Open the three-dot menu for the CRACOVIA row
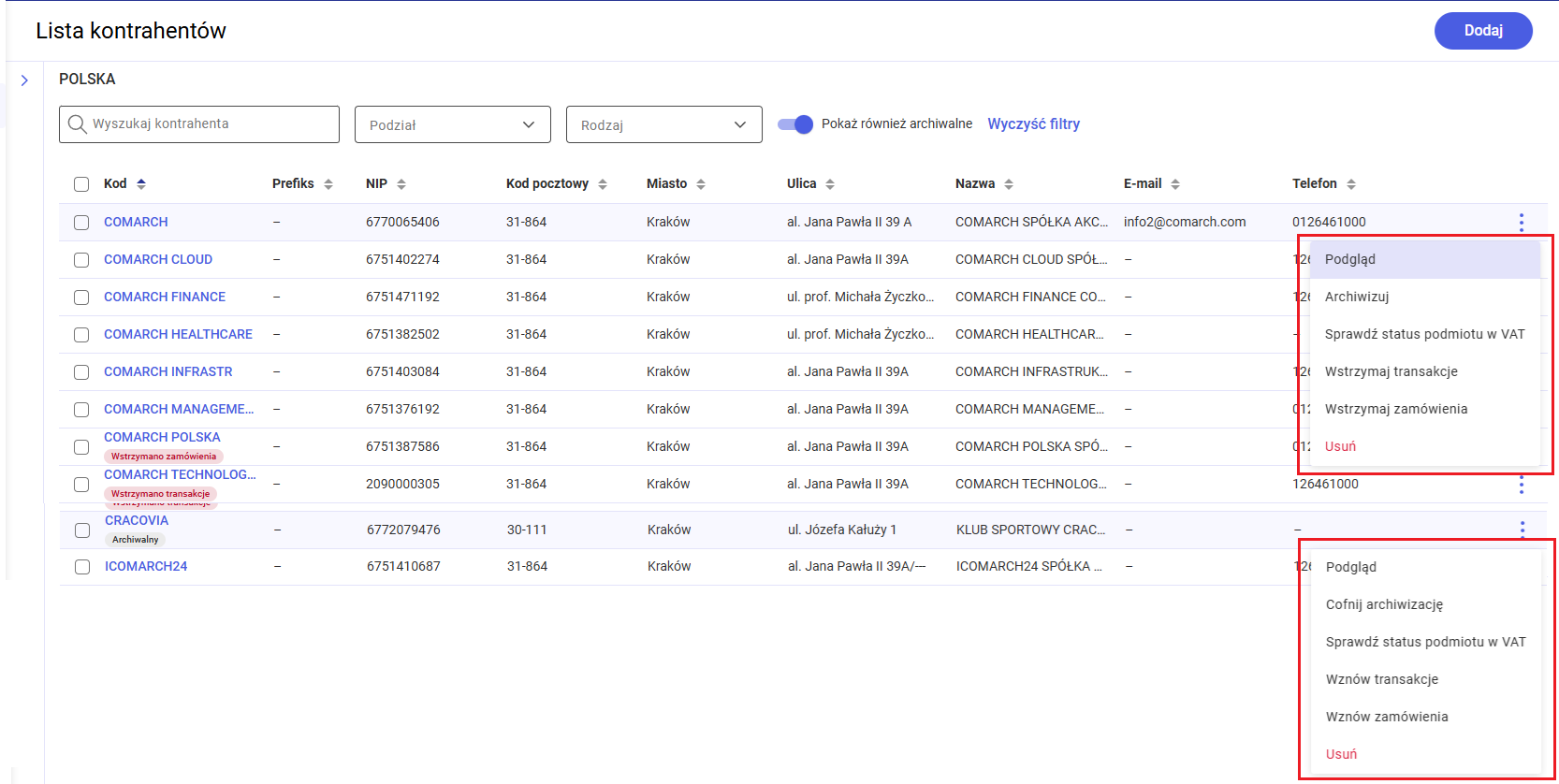The width and height of the screenshot is (1559, 784). point(1522,530)
